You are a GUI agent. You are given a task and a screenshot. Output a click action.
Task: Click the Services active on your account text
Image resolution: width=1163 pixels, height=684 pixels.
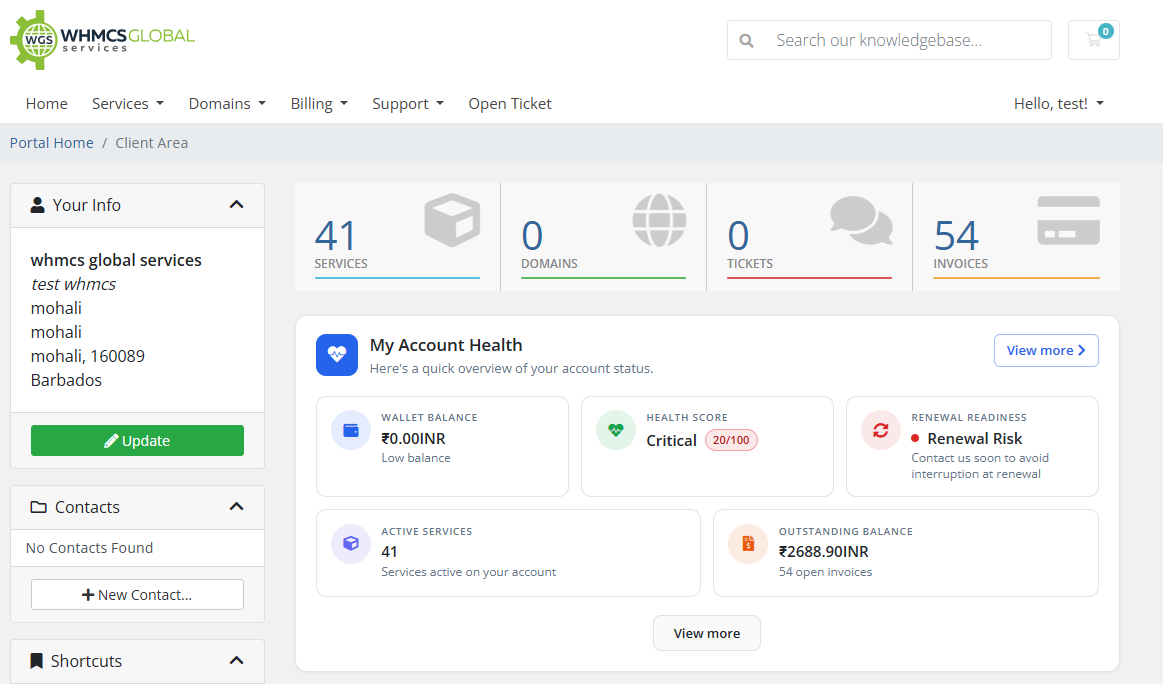pos(469,572)
